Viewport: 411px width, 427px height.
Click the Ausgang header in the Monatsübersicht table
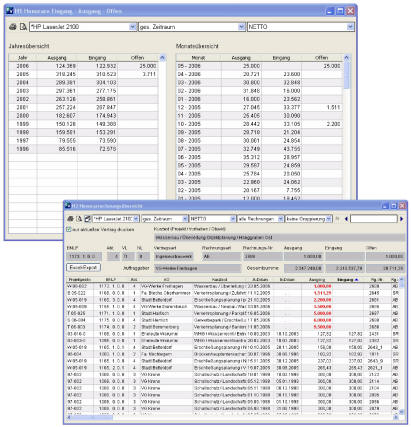point(241,58)
